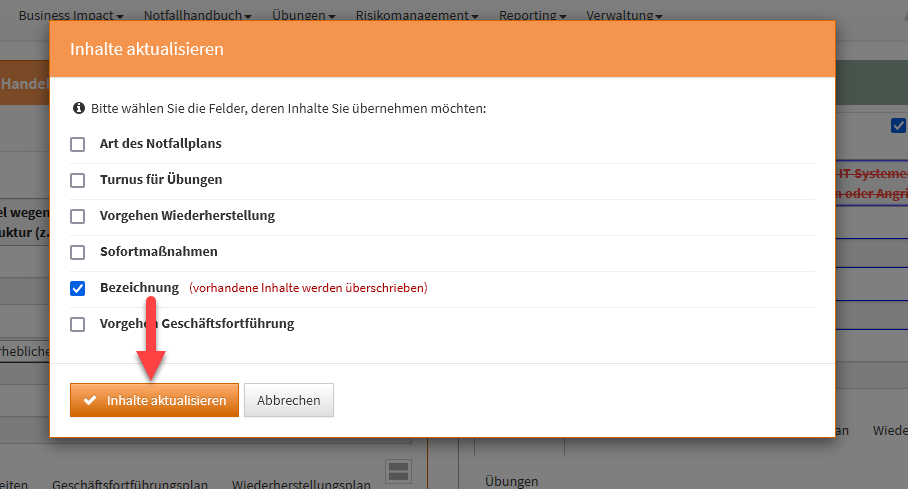This screenshot has height=489, width=908.
Task: Uncheck the 'Bezeichnung' checkbox
Action: (78, 288)
